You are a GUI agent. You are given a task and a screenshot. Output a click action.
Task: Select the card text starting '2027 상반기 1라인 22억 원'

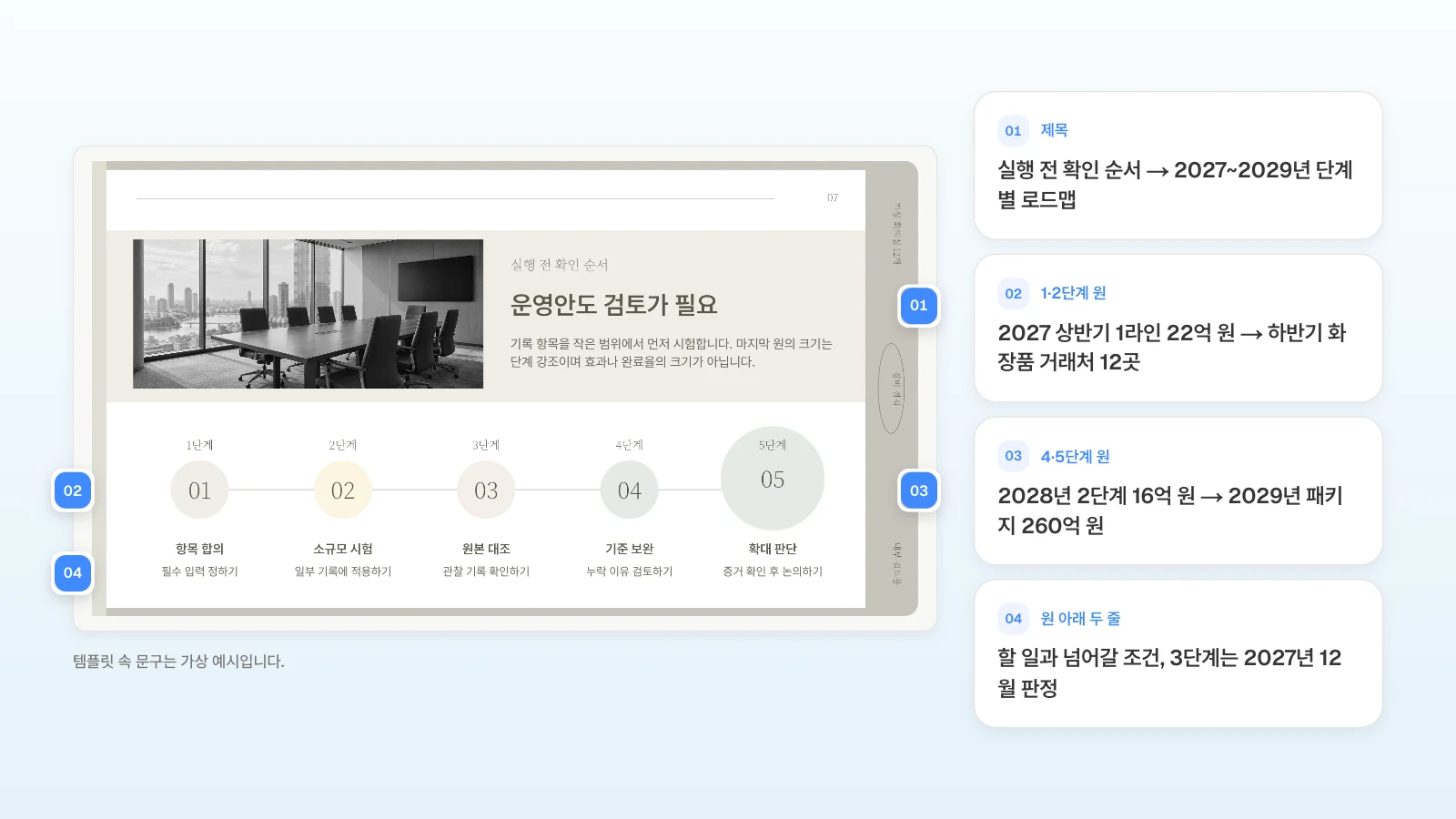click(x=1172, y=347)
